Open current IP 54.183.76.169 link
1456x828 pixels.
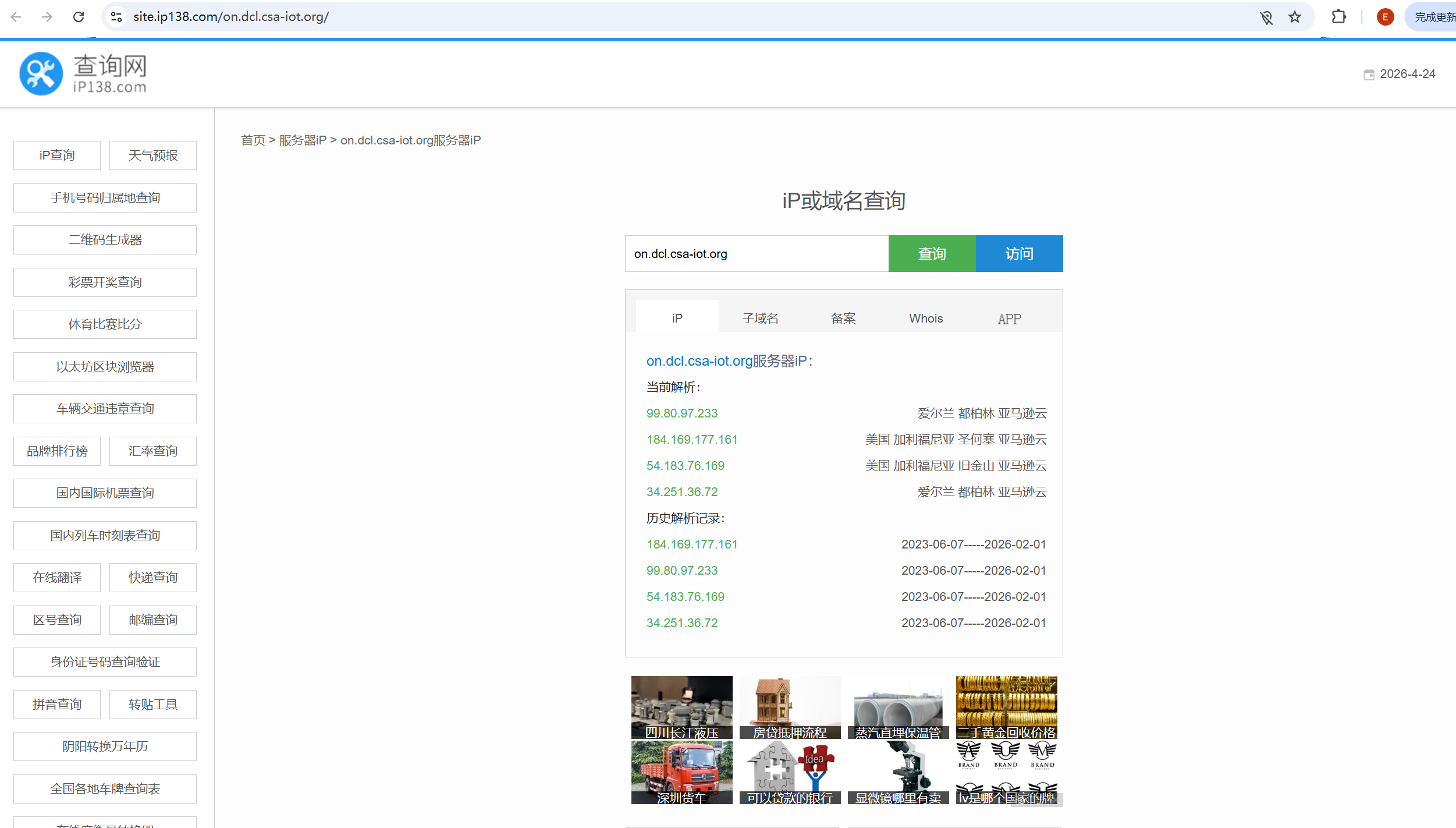(686, 466)
